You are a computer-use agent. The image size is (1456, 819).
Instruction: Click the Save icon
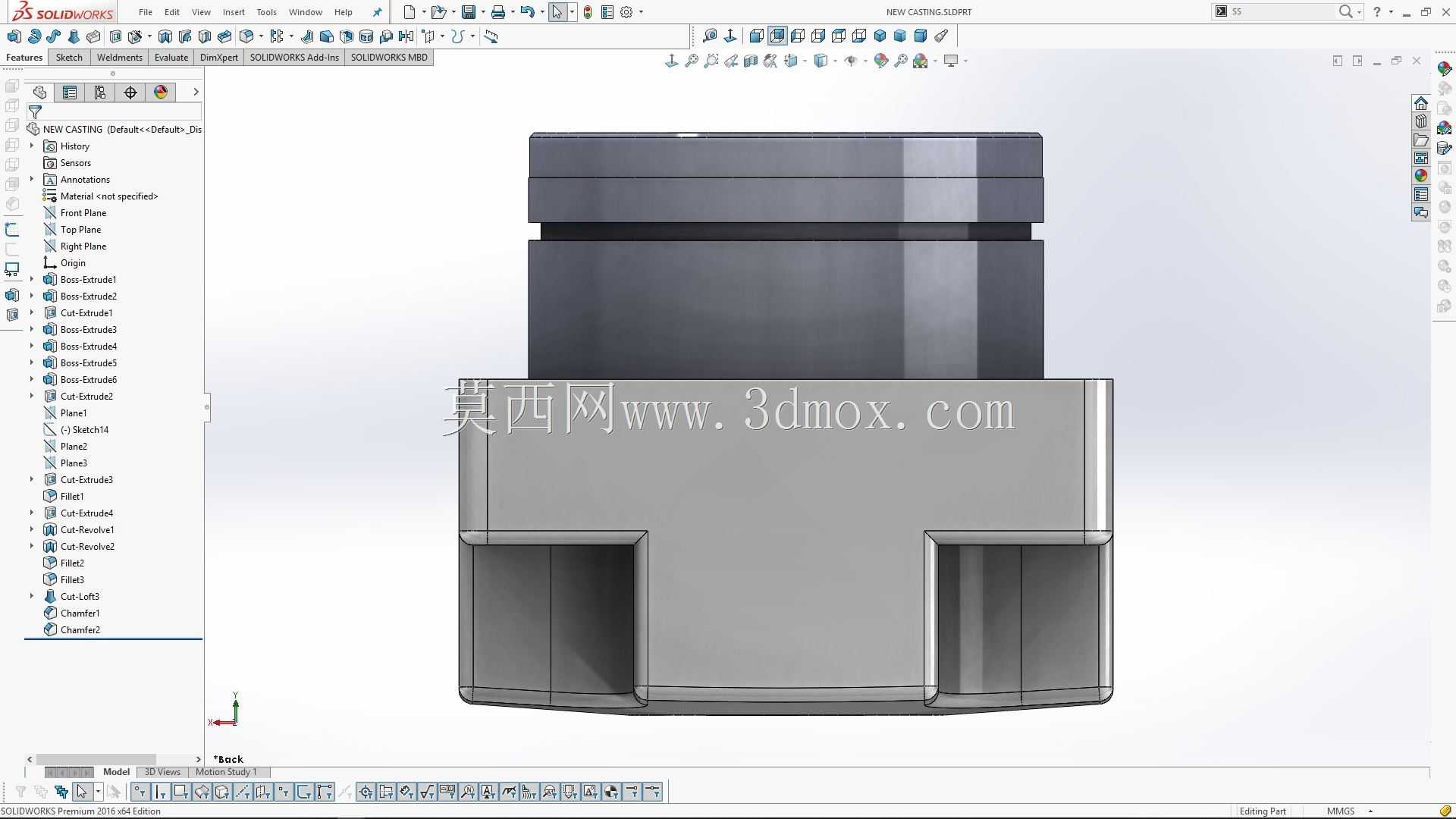469,12
